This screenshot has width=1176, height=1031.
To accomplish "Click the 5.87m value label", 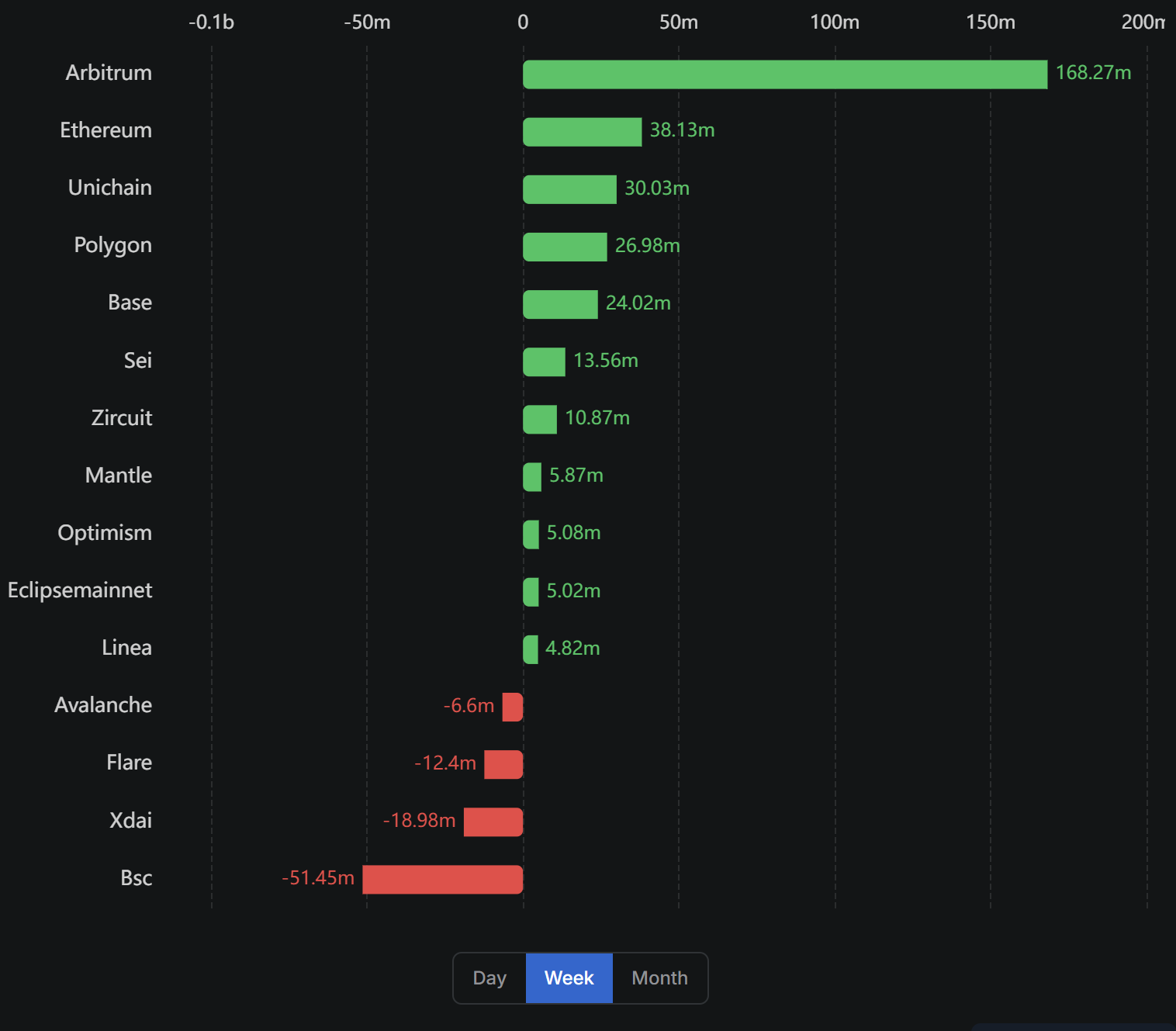I will pyautogui.click(x=576, y=476).
